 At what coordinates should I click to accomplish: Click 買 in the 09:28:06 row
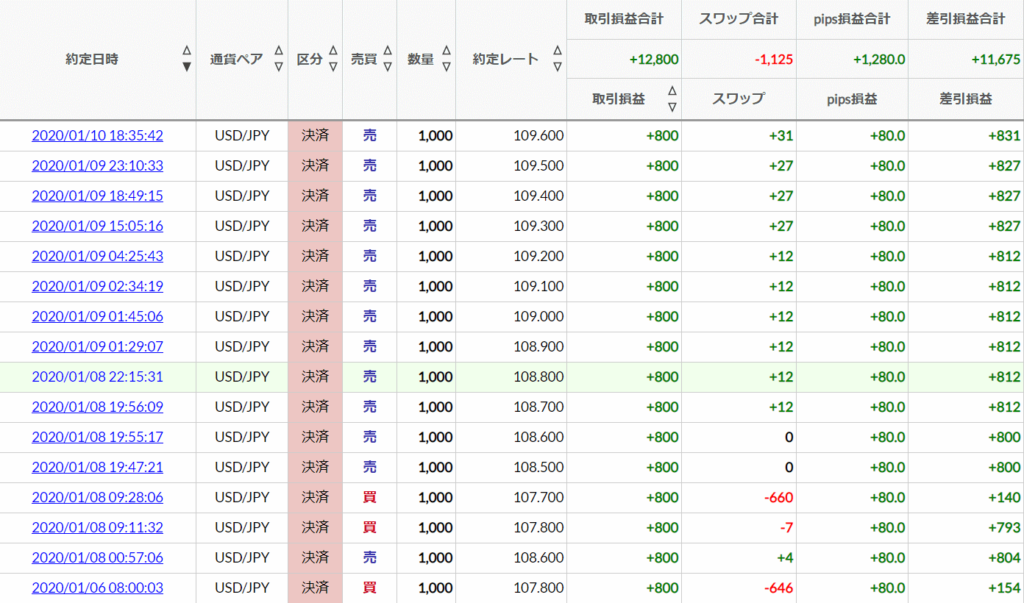pyautogui.click(x=370, y=497)
